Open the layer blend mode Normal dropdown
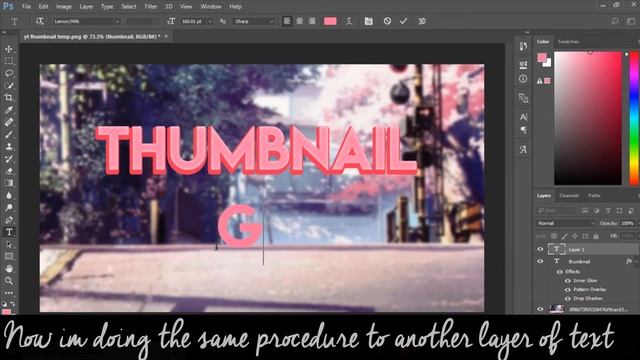This screenshot has height=360, width=640. pos(566,223)
